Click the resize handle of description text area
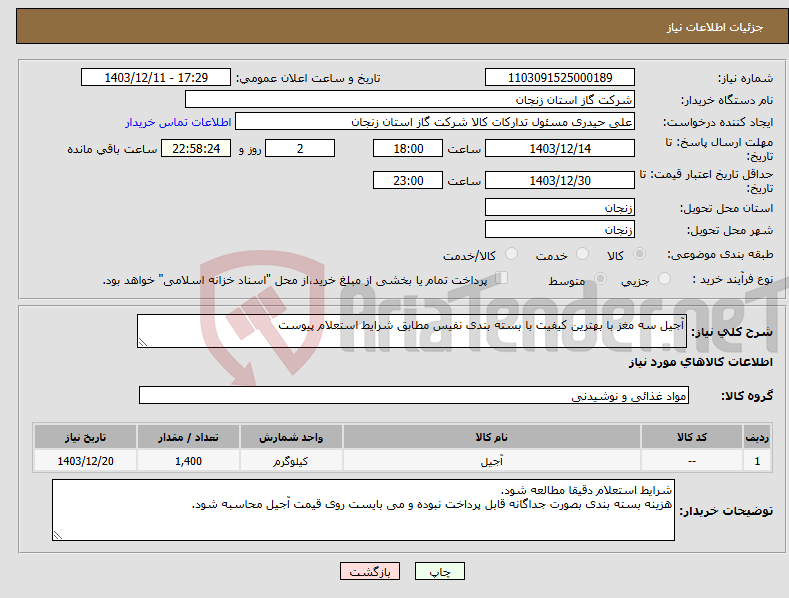 tap(143, 342)
